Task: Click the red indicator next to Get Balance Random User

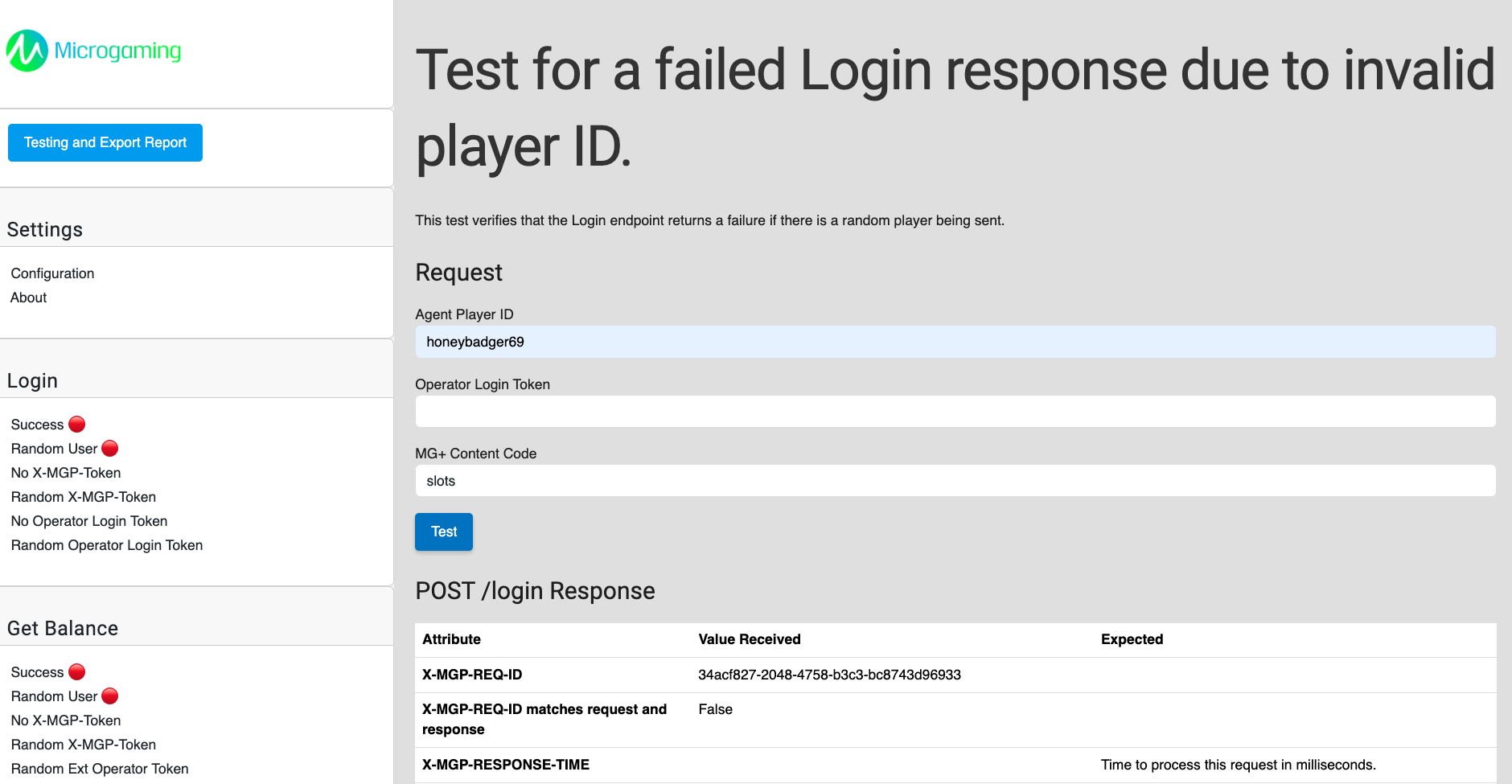Action: pyautogui.click(x=109, y=696)
